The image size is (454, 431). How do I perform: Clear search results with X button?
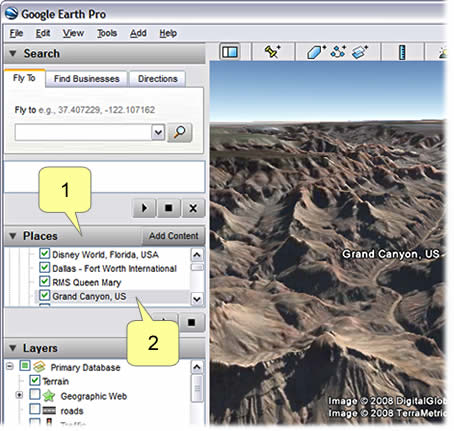tap(193, 208)
